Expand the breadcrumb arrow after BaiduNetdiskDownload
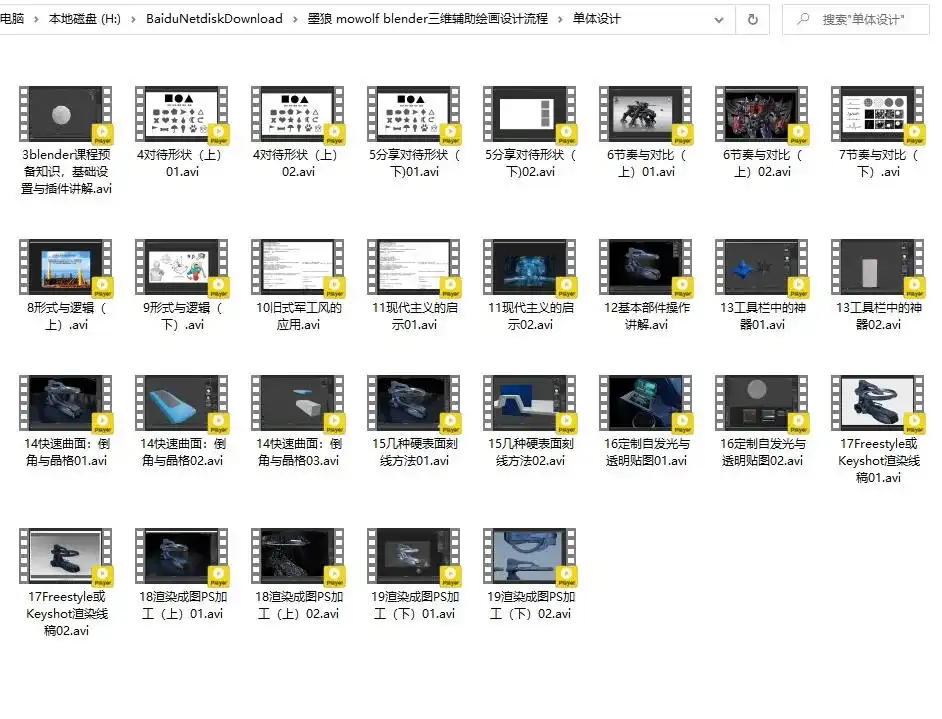This screenshot has width=942, height=719. tap(293, 18)
